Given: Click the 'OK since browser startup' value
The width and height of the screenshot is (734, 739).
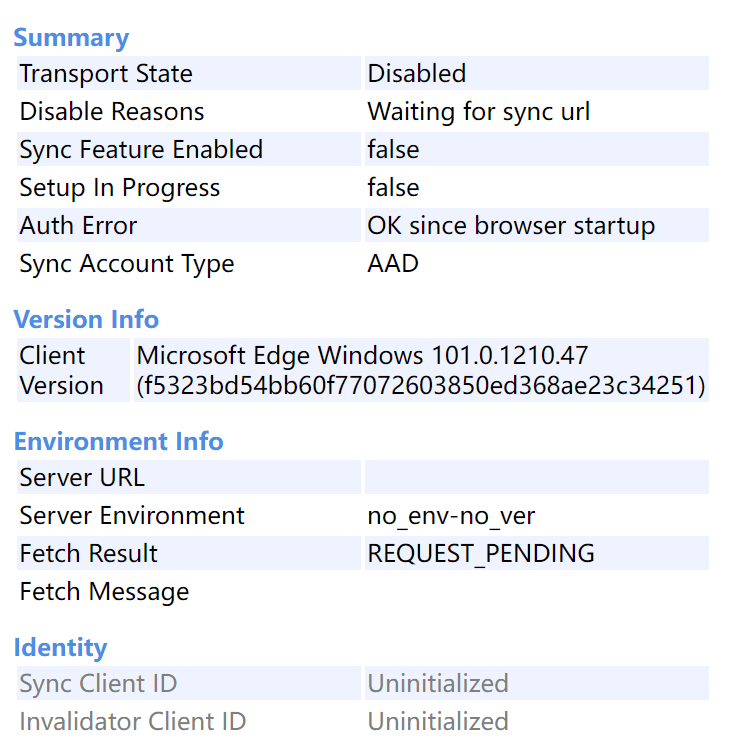Looking at the screenshot, I should click(x=511, y=226).
